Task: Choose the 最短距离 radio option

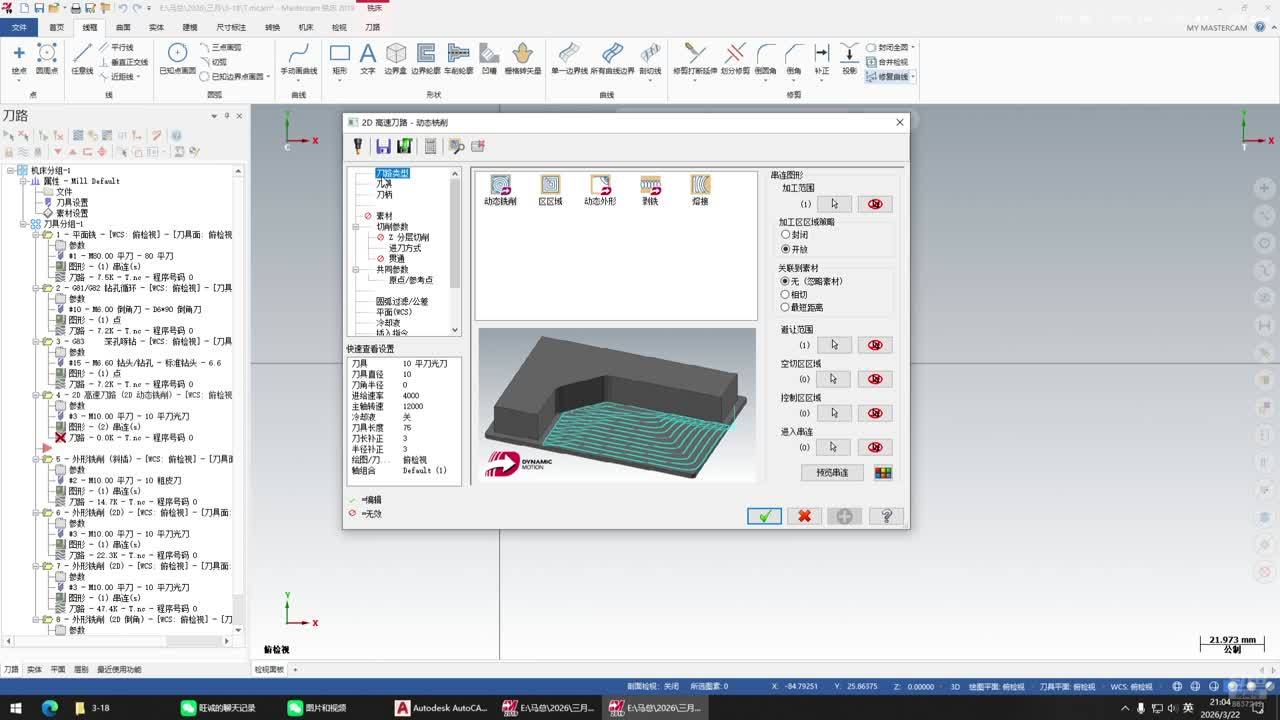Action: 785,308
